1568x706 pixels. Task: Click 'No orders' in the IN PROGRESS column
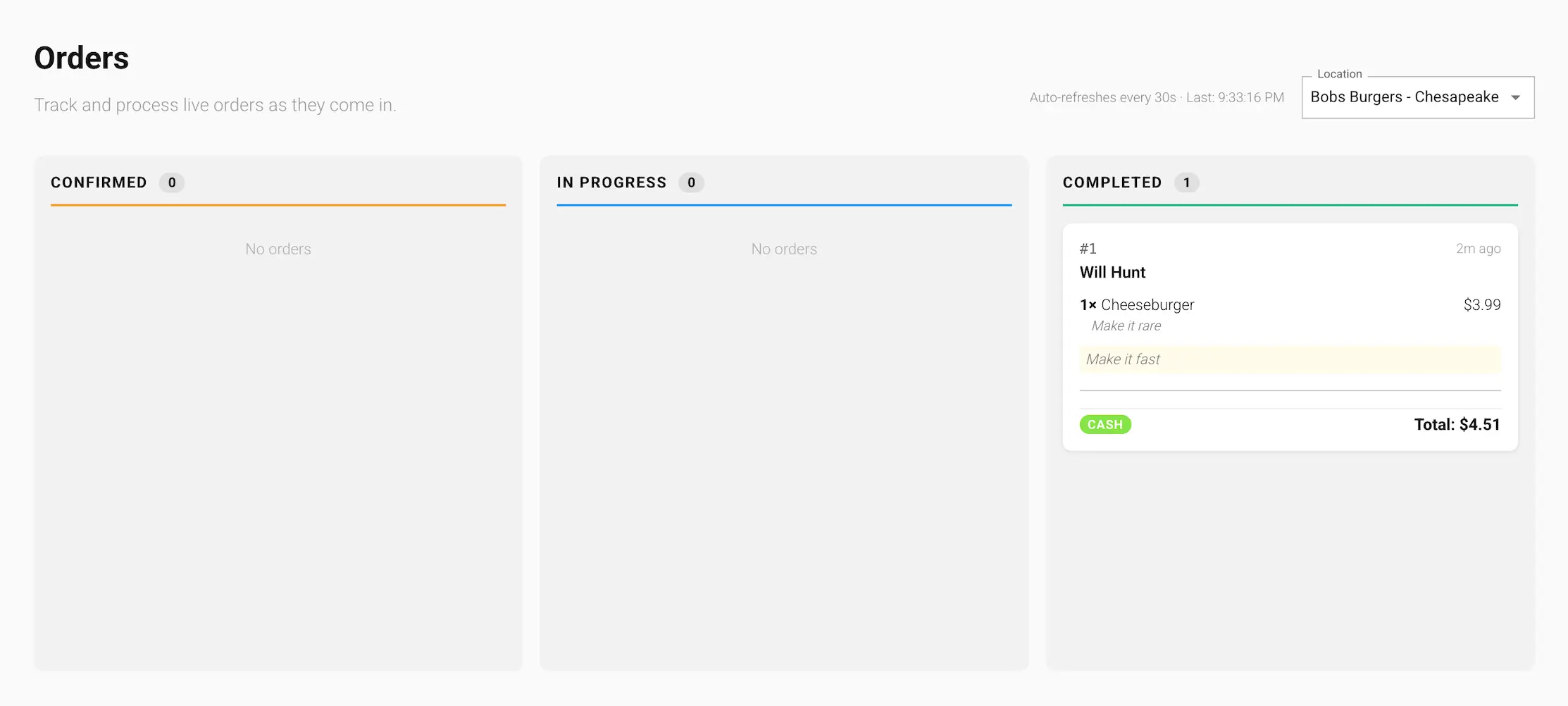coord(784,249)
